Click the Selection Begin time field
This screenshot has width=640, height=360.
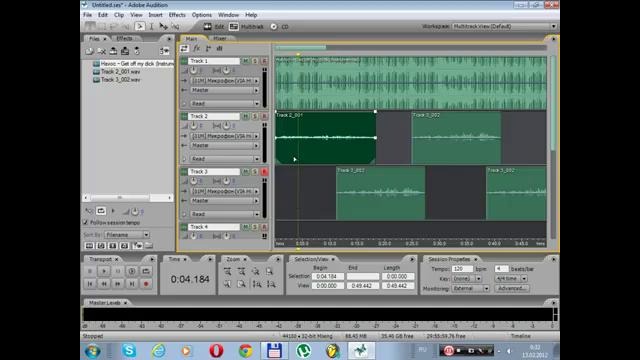coord(327,277)
